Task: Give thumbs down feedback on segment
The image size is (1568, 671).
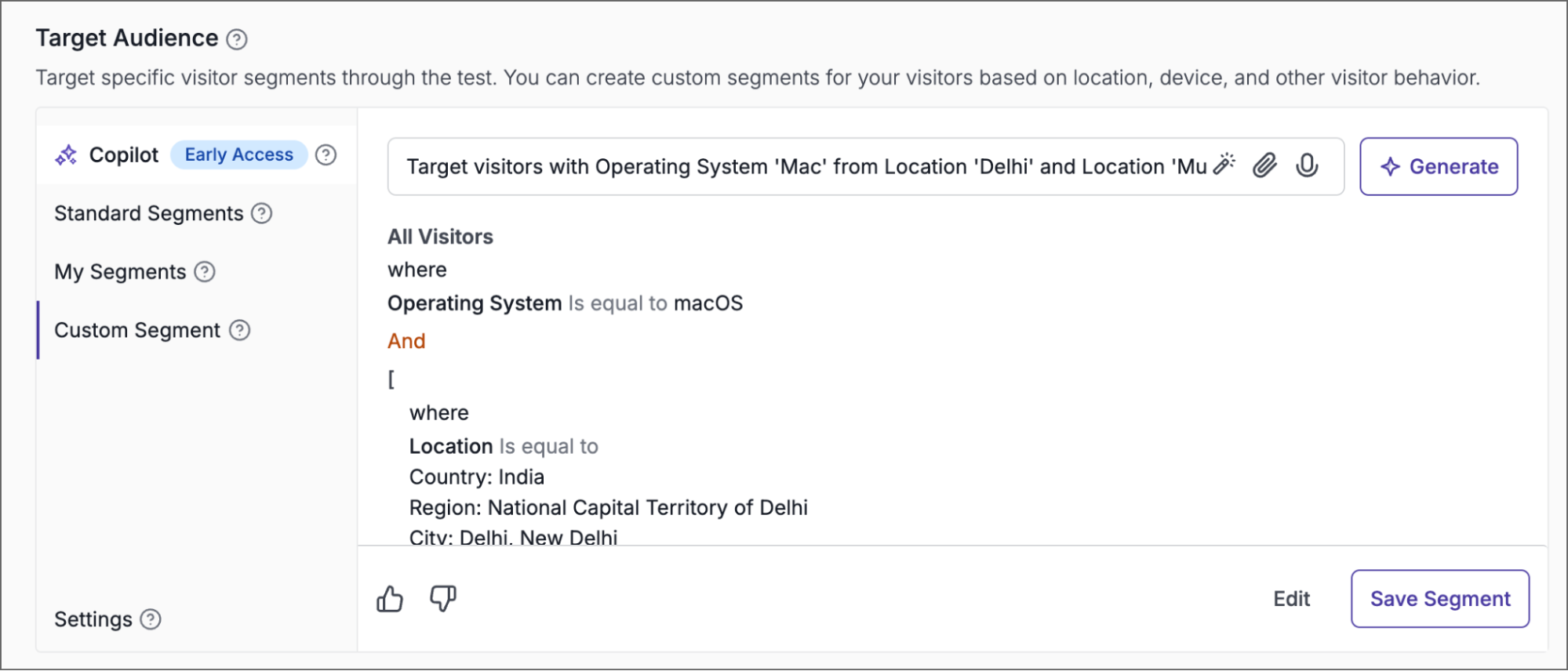Action: click(443, 599)
